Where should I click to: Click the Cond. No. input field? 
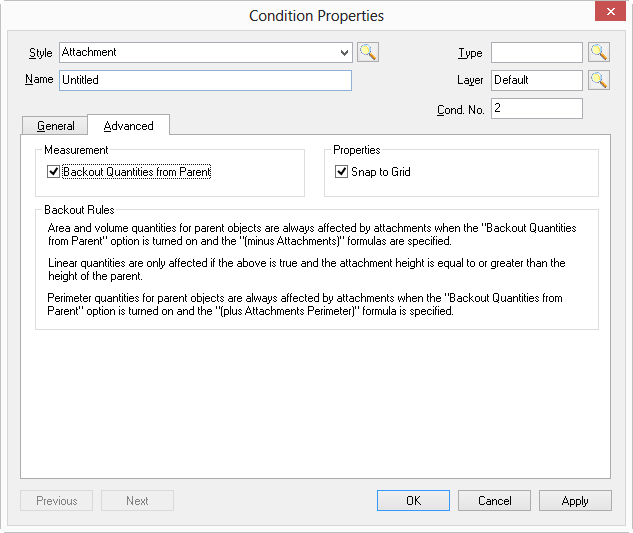(537, 108)
